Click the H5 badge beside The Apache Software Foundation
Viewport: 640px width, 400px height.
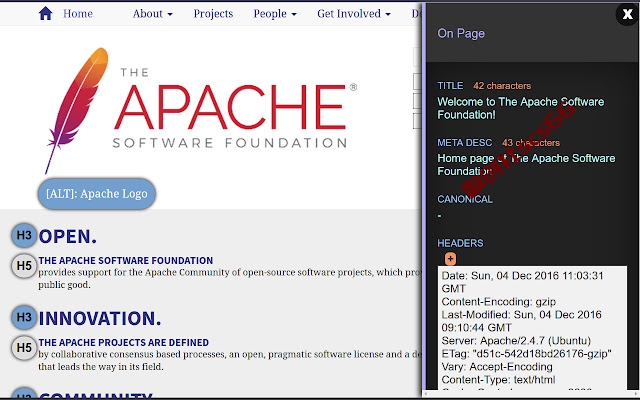tap(24, 266)
